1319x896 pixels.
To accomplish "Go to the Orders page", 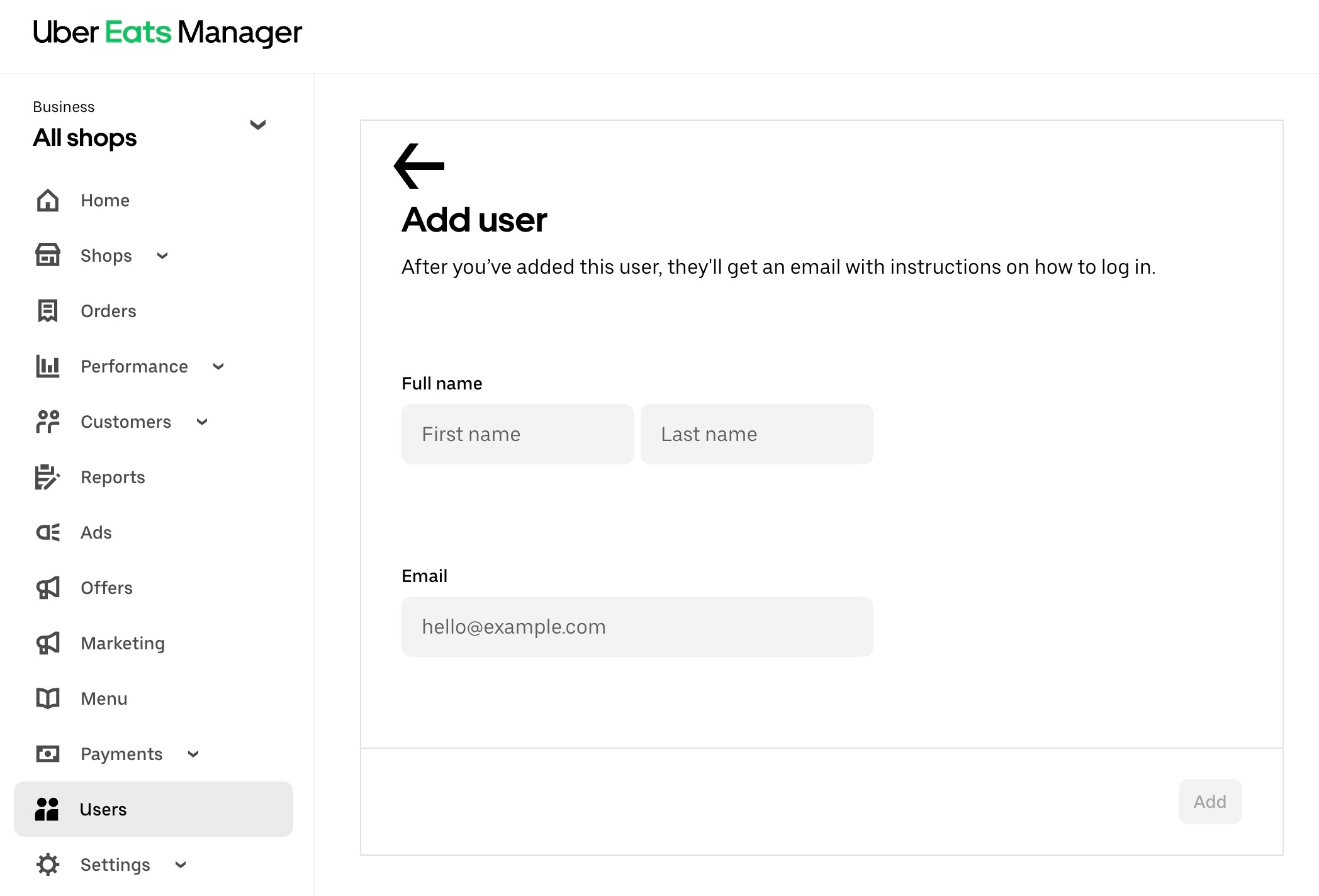I will coord(108,311).
